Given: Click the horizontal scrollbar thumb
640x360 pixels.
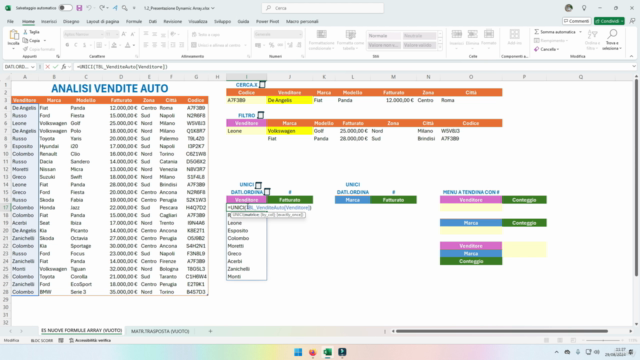Looking at the screenshot, I should point(502,331).
